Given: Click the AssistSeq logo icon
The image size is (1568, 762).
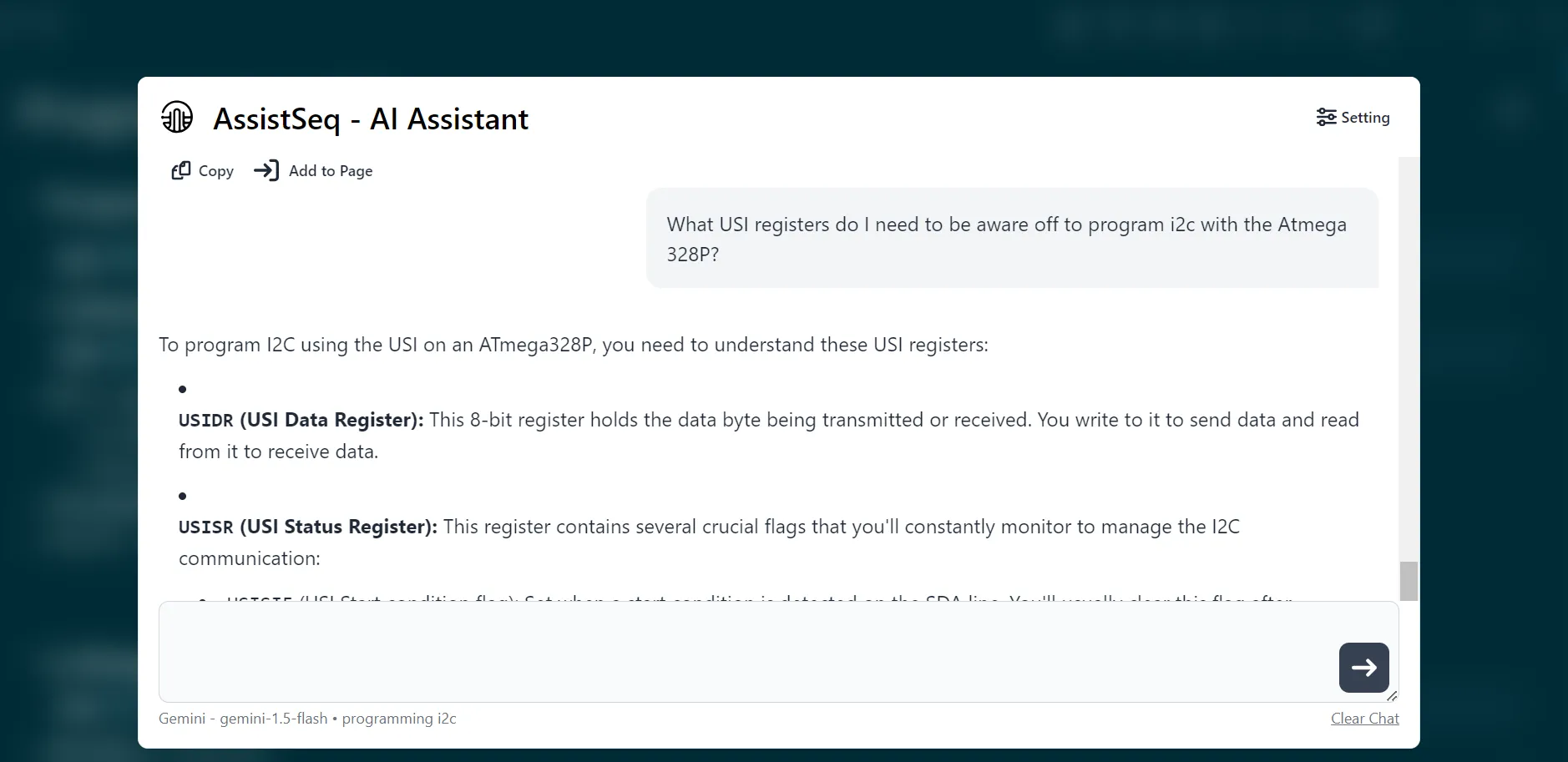Looking at the screenshot, I should pyautogui.click(x=176, y=118).
